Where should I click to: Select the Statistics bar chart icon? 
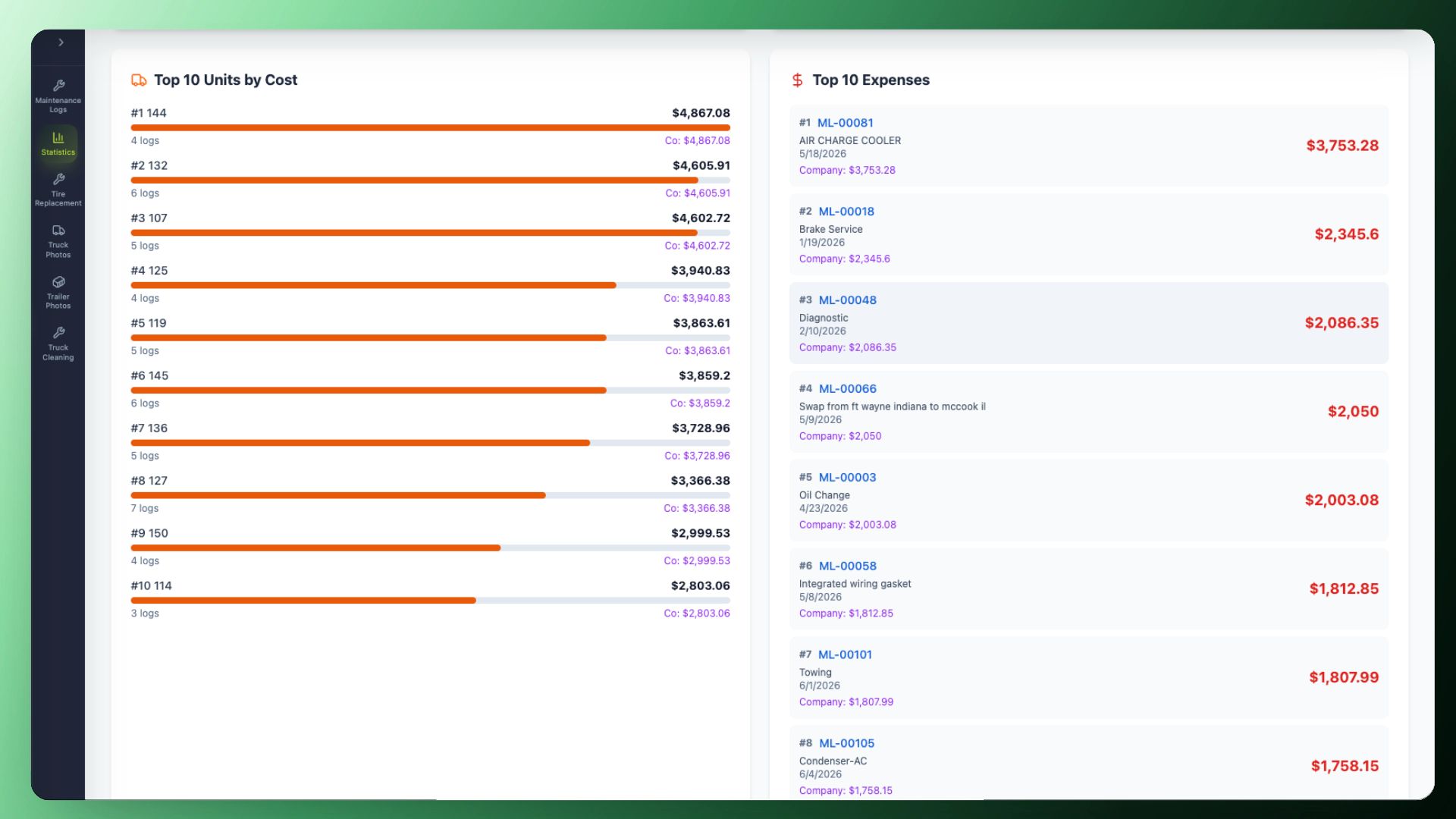58,137
